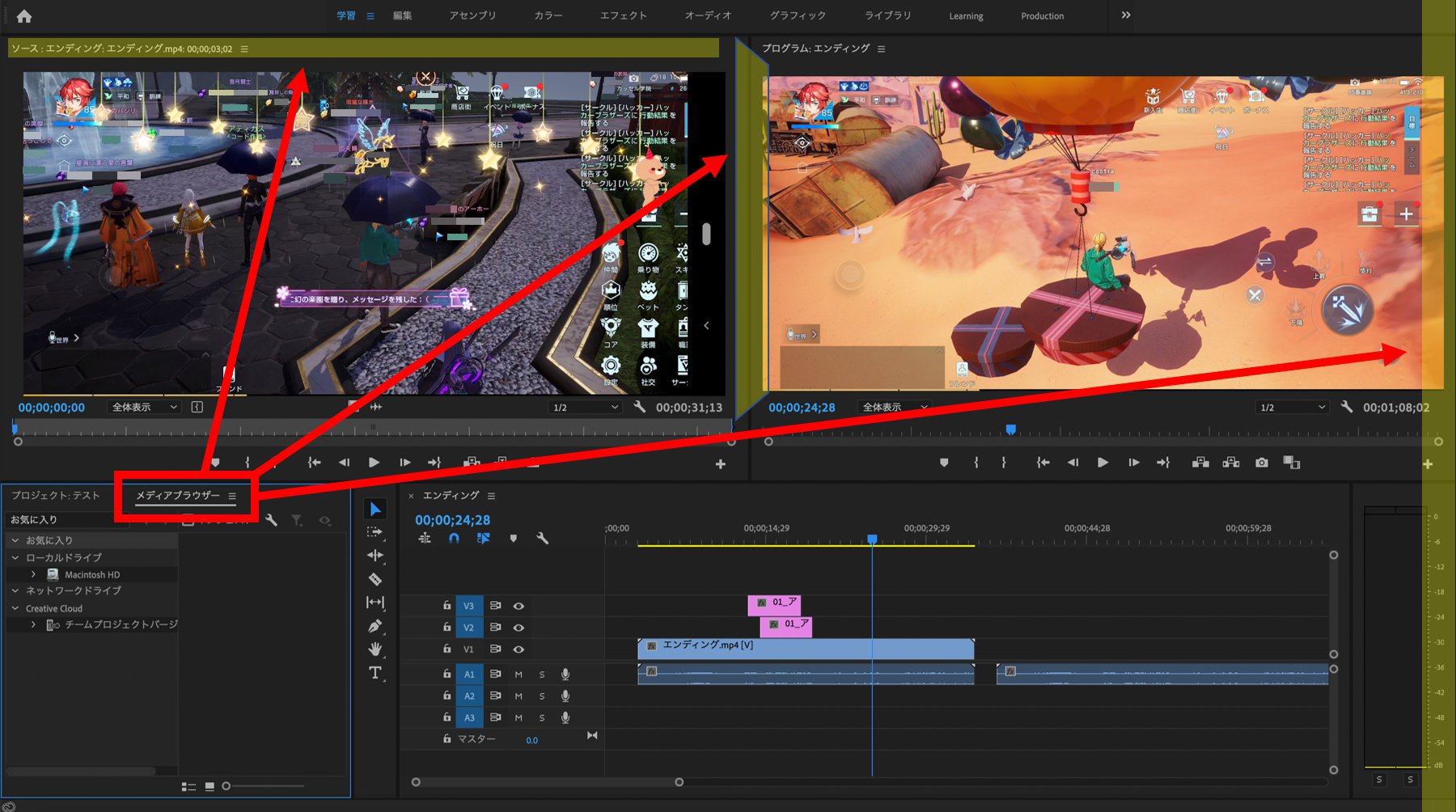Add marker in the timeline panel
1456x812 pixels.
513,539
